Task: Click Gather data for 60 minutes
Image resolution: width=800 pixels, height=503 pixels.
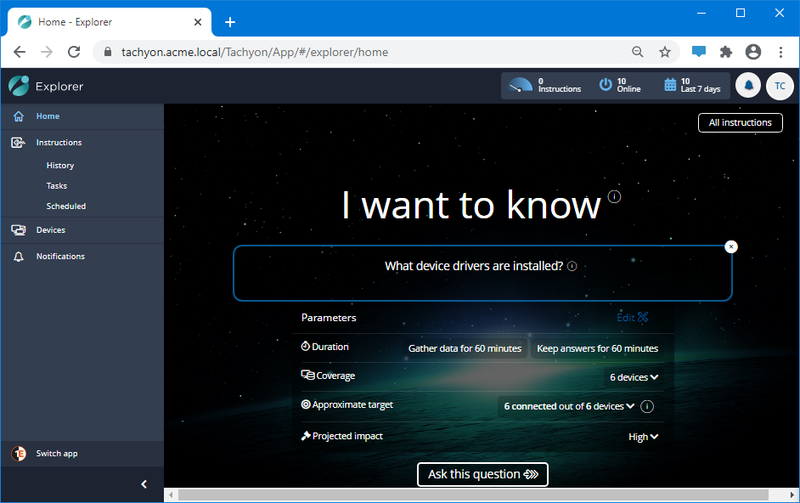Action: (x=465, y=348)
